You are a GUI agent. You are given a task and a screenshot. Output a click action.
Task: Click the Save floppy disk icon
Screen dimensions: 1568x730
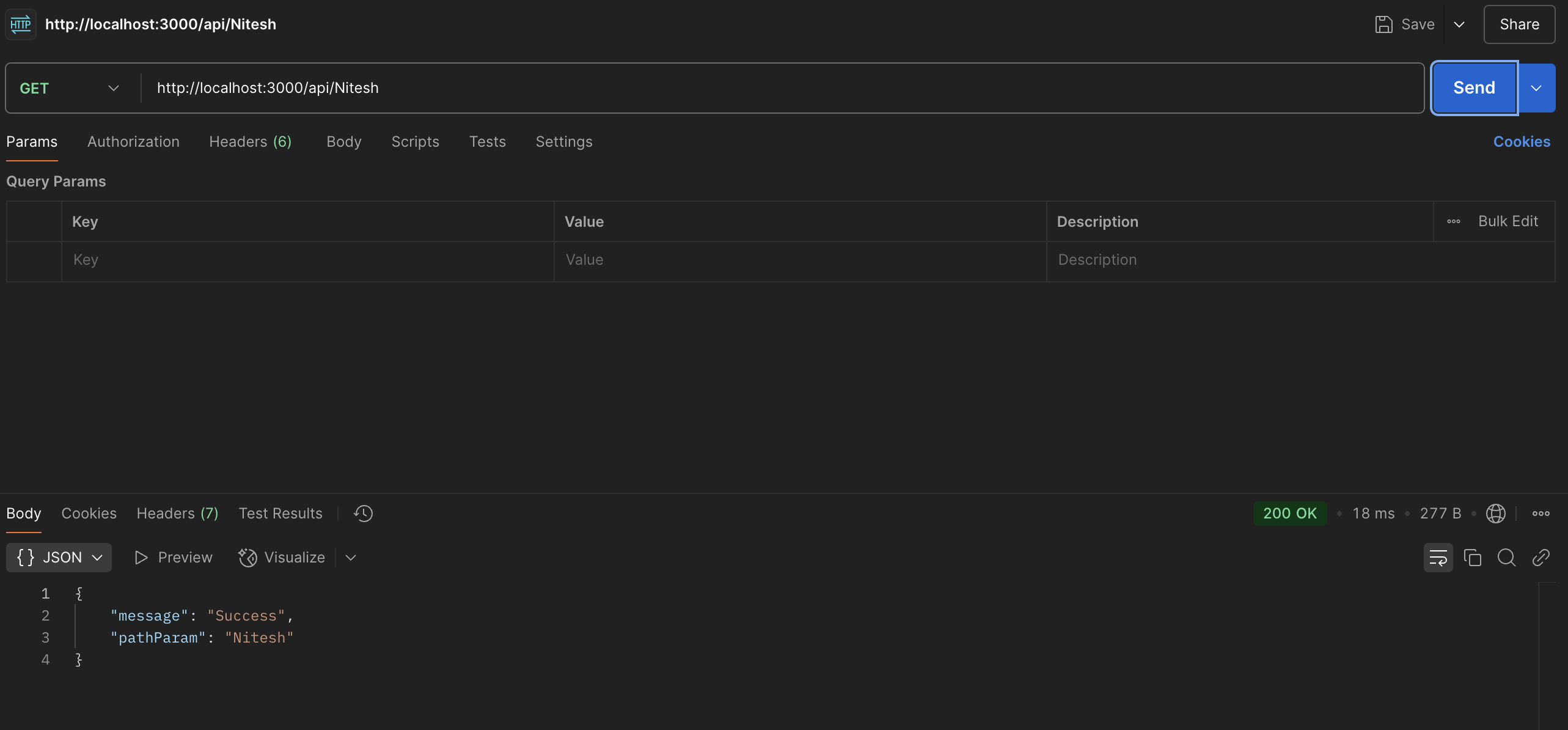click(x=1383, y=24)
